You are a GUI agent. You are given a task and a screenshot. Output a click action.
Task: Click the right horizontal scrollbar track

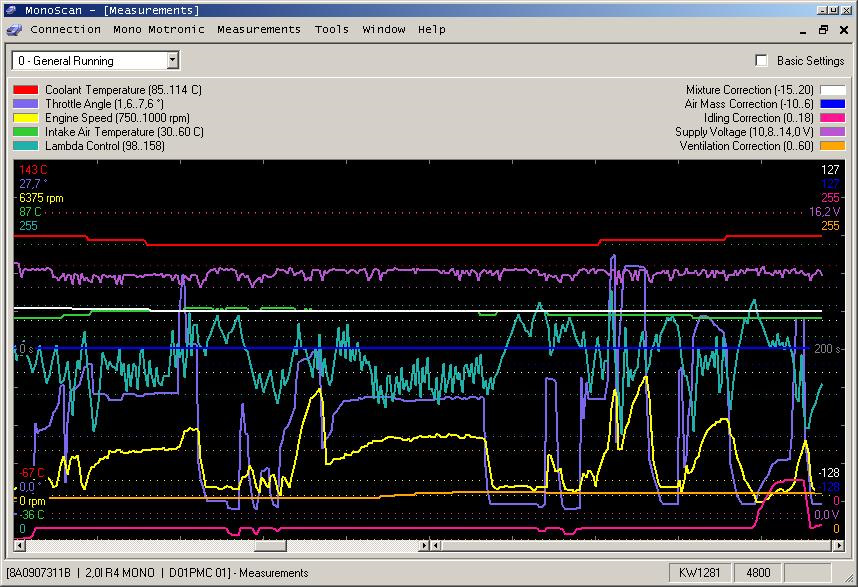(637, 545)
